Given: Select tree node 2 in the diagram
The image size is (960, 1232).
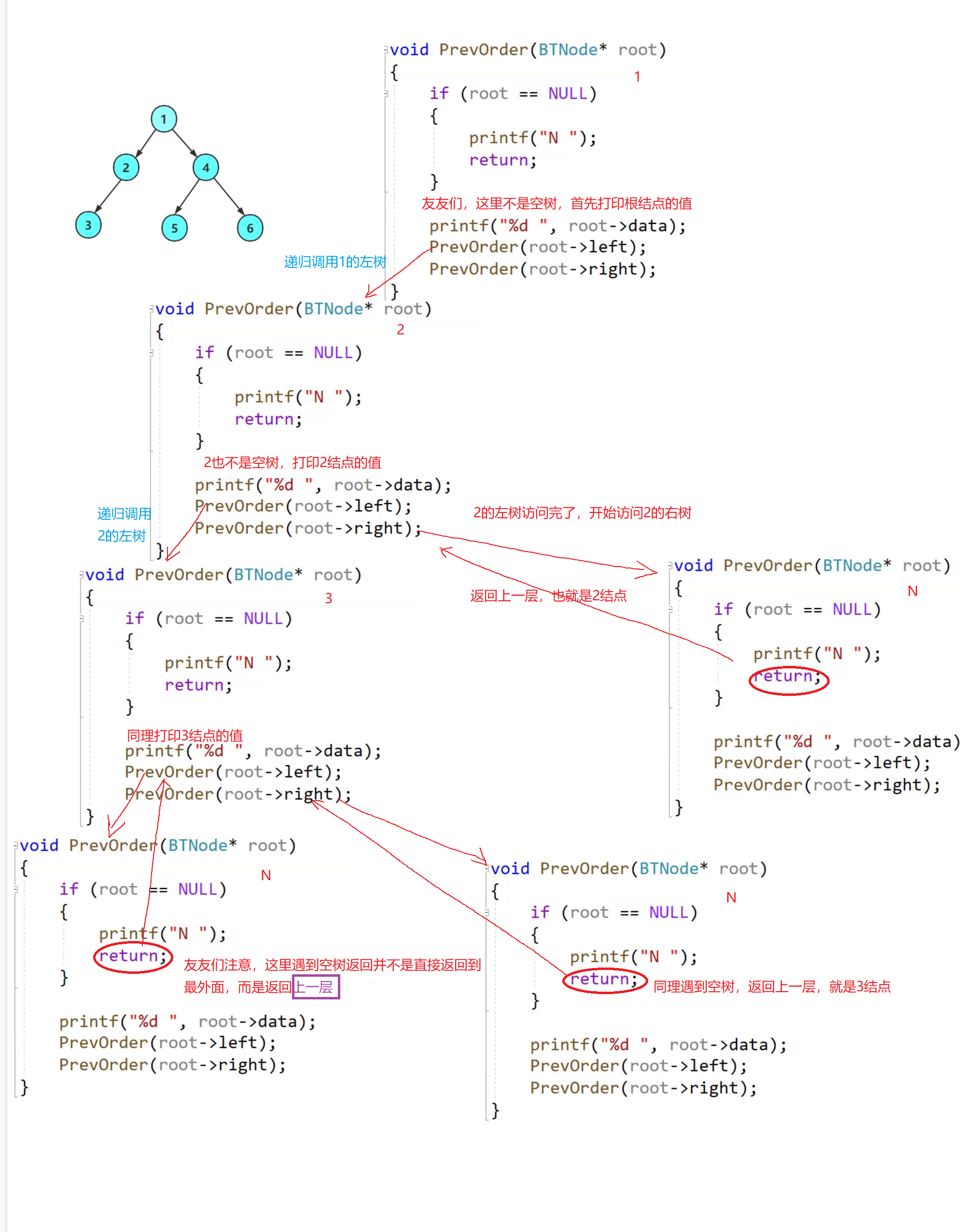Looking at the screenshot, I should (126, 167).
